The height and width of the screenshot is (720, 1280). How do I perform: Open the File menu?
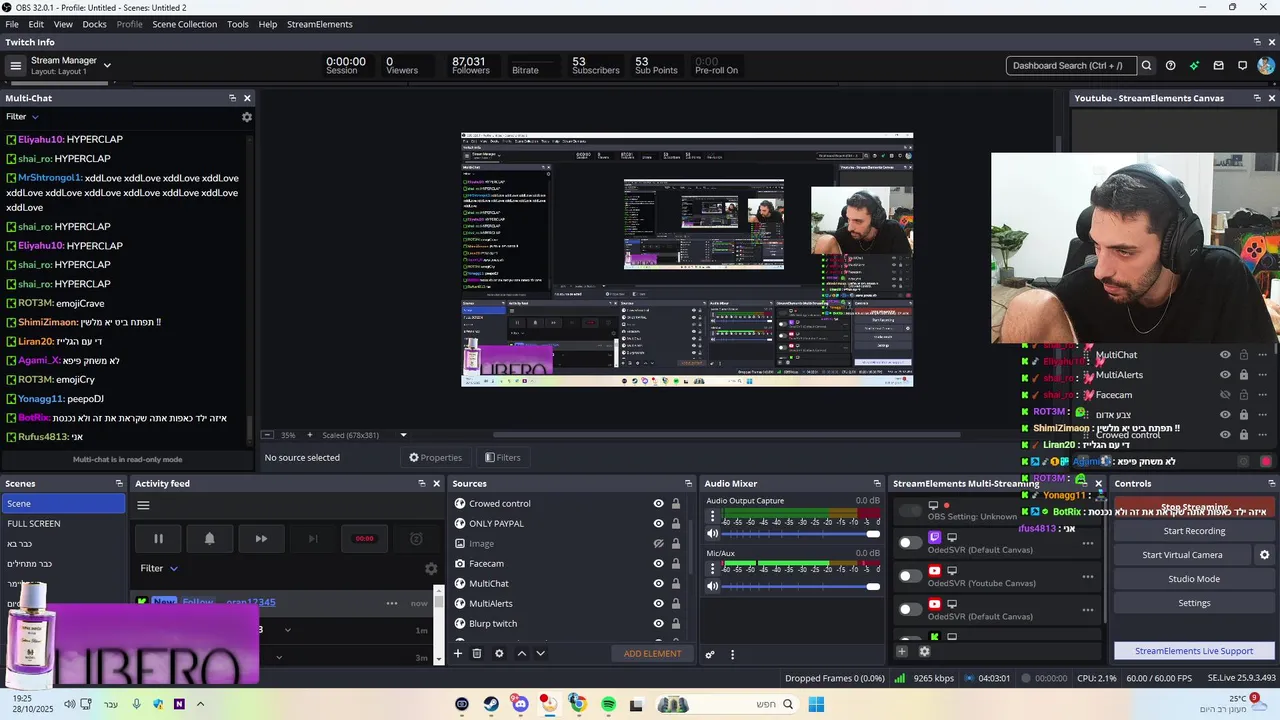12,24
